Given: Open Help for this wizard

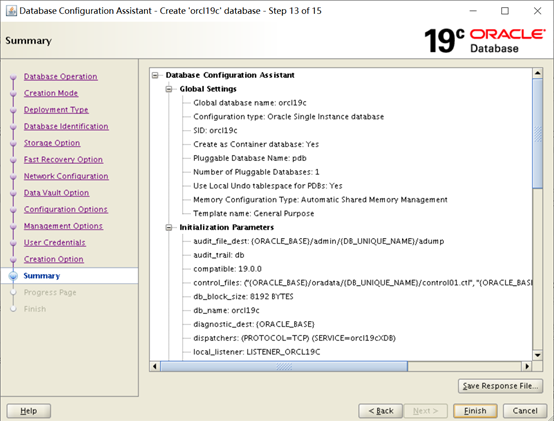Looking at the screenshot, I should (x=29, y=411).
